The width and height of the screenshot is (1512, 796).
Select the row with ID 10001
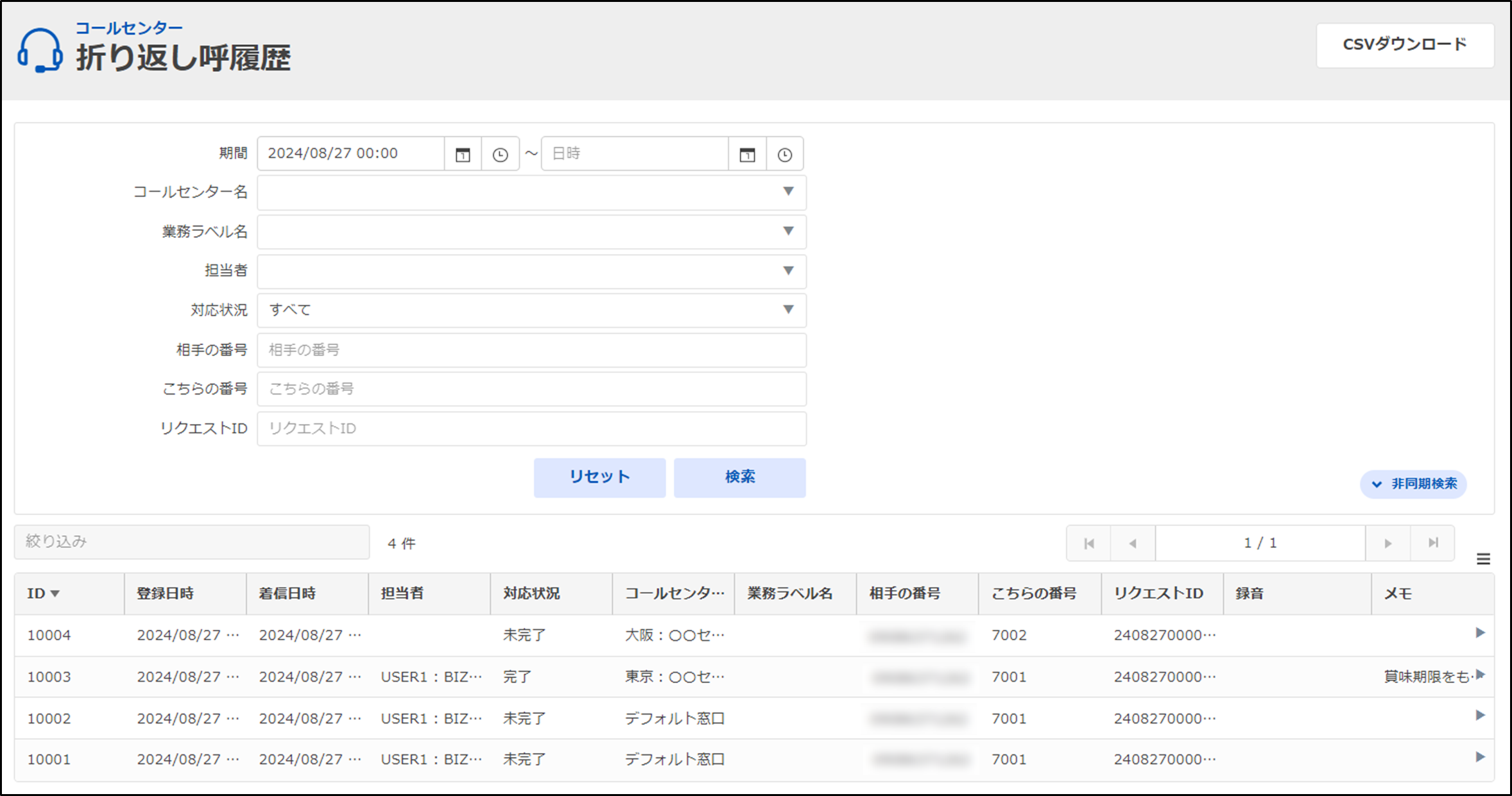tap(755, 759)
